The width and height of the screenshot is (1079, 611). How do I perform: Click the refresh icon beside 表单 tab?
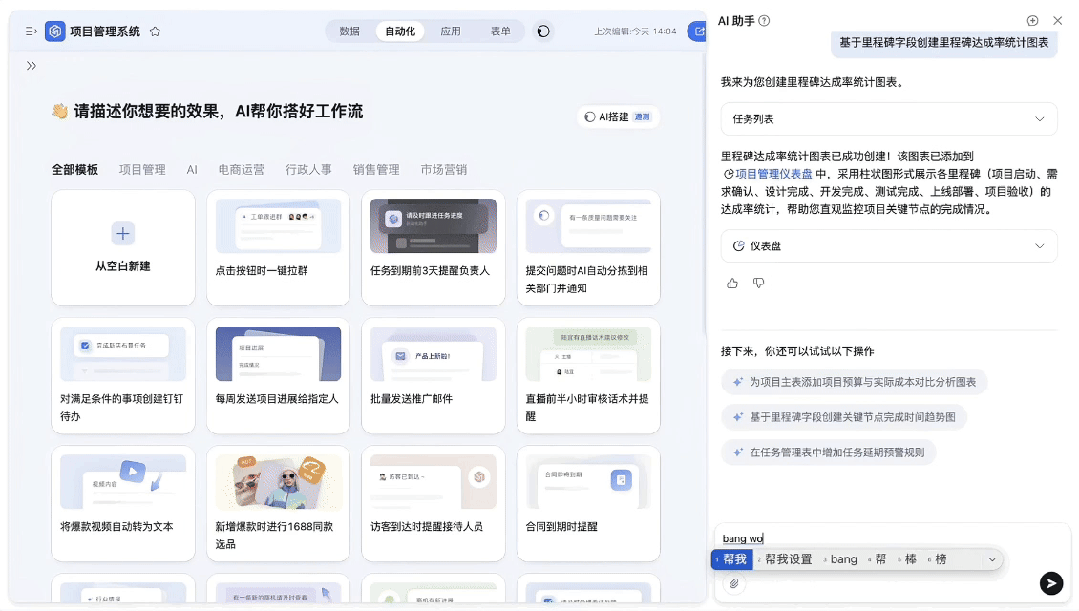tap(543, 31)
